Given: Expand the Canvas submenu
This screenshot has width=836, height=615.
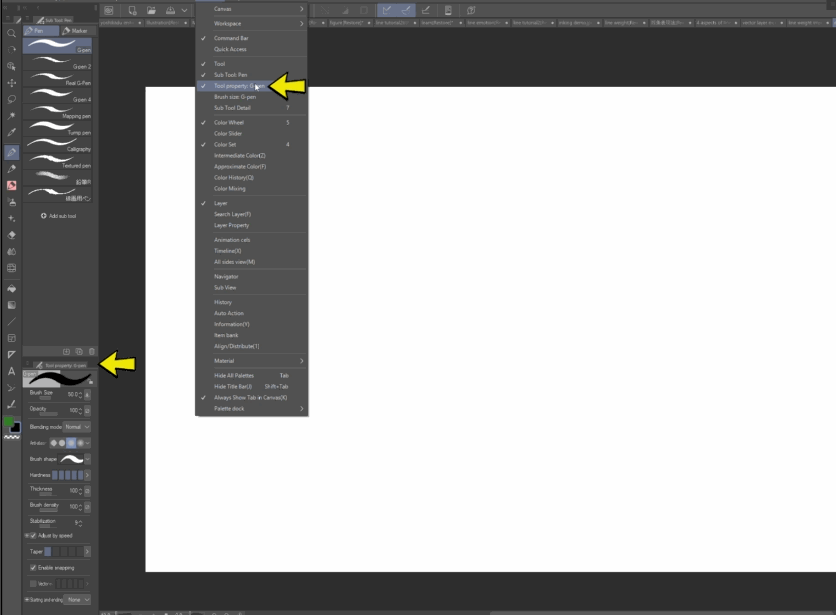Looking at the screenshot, I should pyautogui.click(x=252, y=9).
